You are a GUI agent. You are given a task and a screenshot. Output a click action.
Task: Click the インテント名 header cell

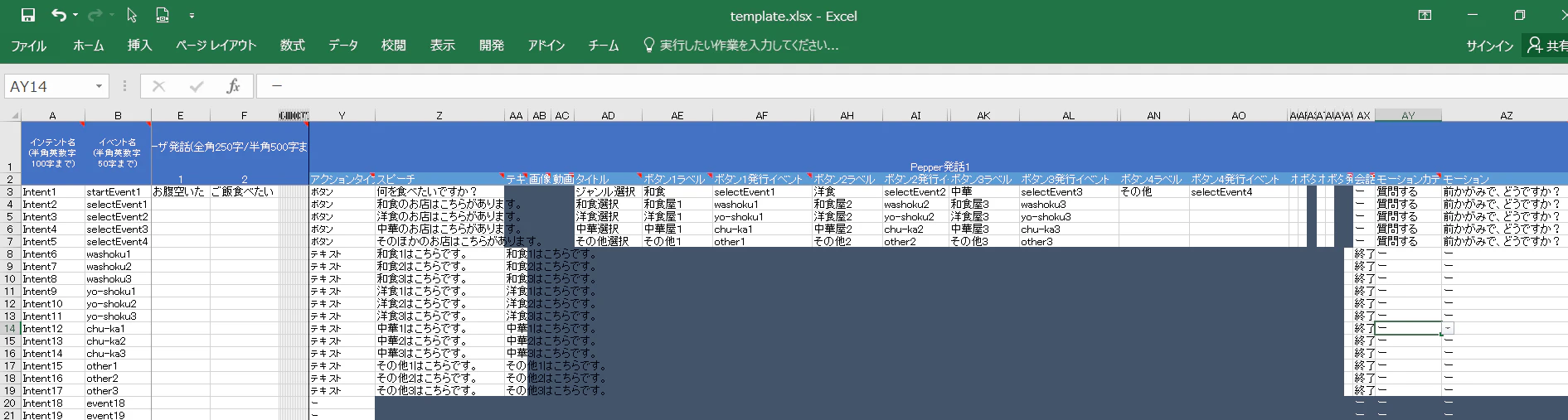[x=52, y=152]
